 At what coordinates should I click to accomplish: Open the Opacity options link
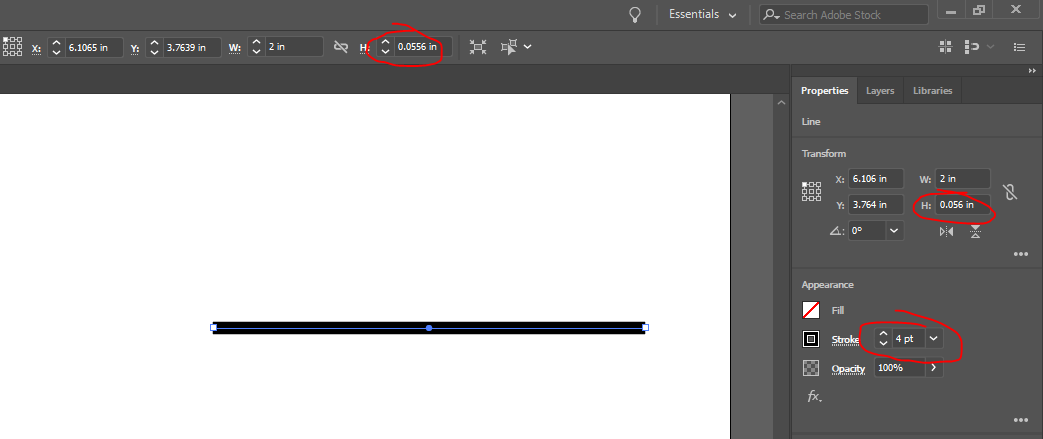tap(848, 368)
